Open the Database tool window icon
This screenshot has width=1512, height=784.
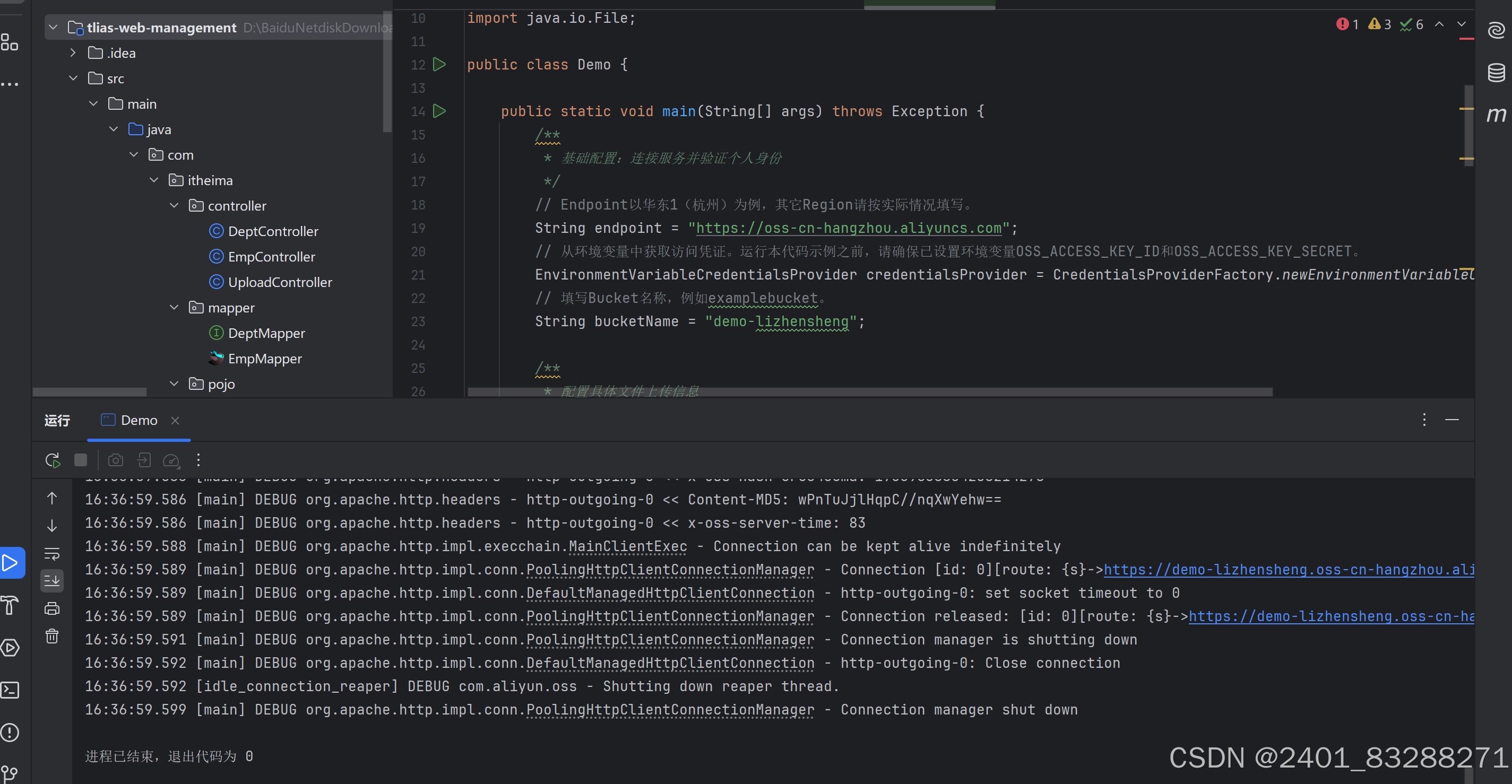pyautogui.click(x=1496, y=73)
